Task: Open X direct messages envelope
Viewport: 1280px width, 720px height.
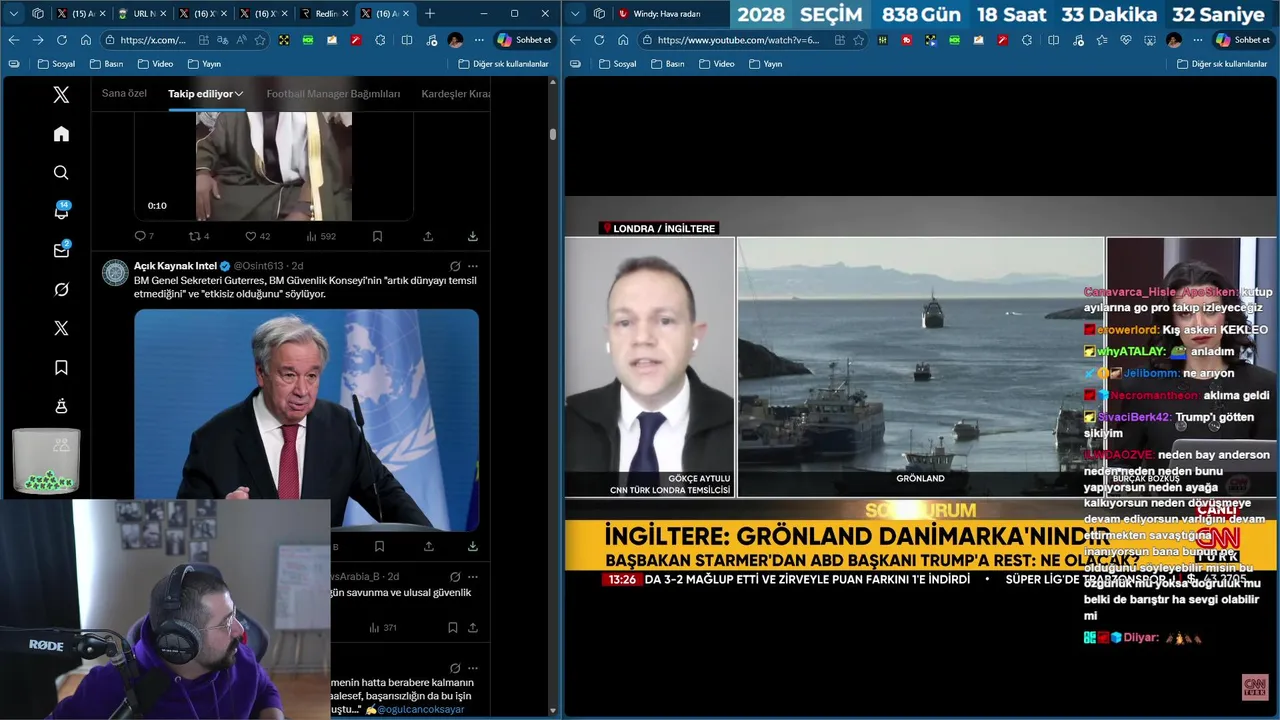Action: 61,250
